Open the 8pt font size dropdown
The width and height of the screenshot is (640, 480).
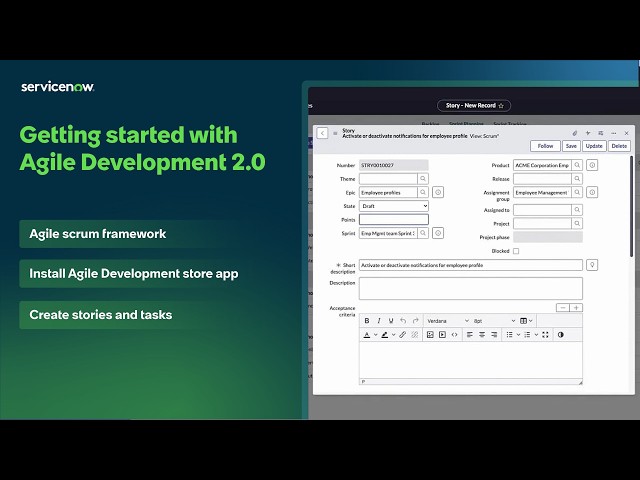[x=494, y=321]
